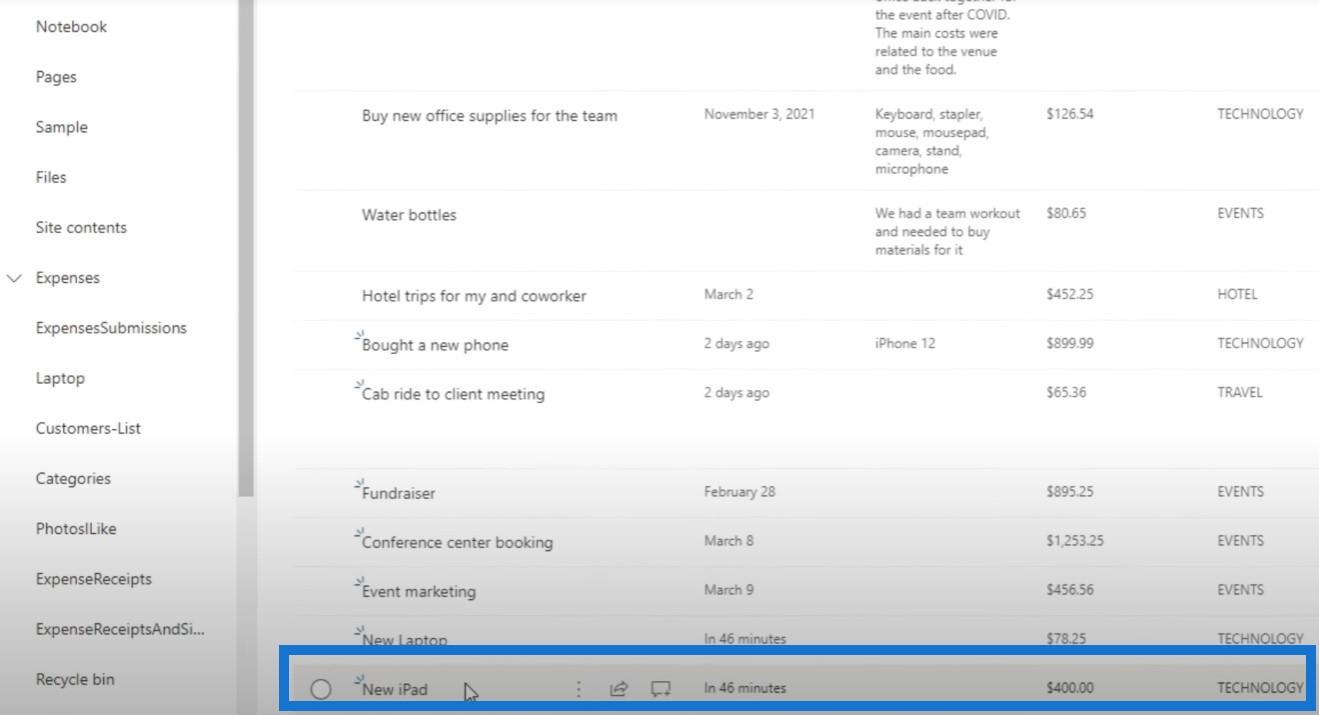Click the HOTEL category cell

pyautogui.click(x=1237, y=294)
